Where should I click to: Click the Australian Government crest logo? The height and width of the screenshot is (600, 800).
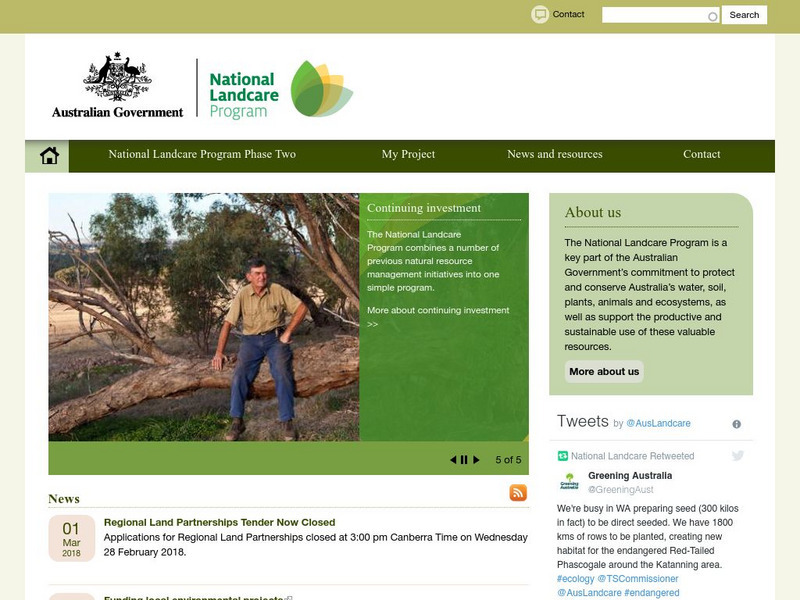(x=117, y=85)
